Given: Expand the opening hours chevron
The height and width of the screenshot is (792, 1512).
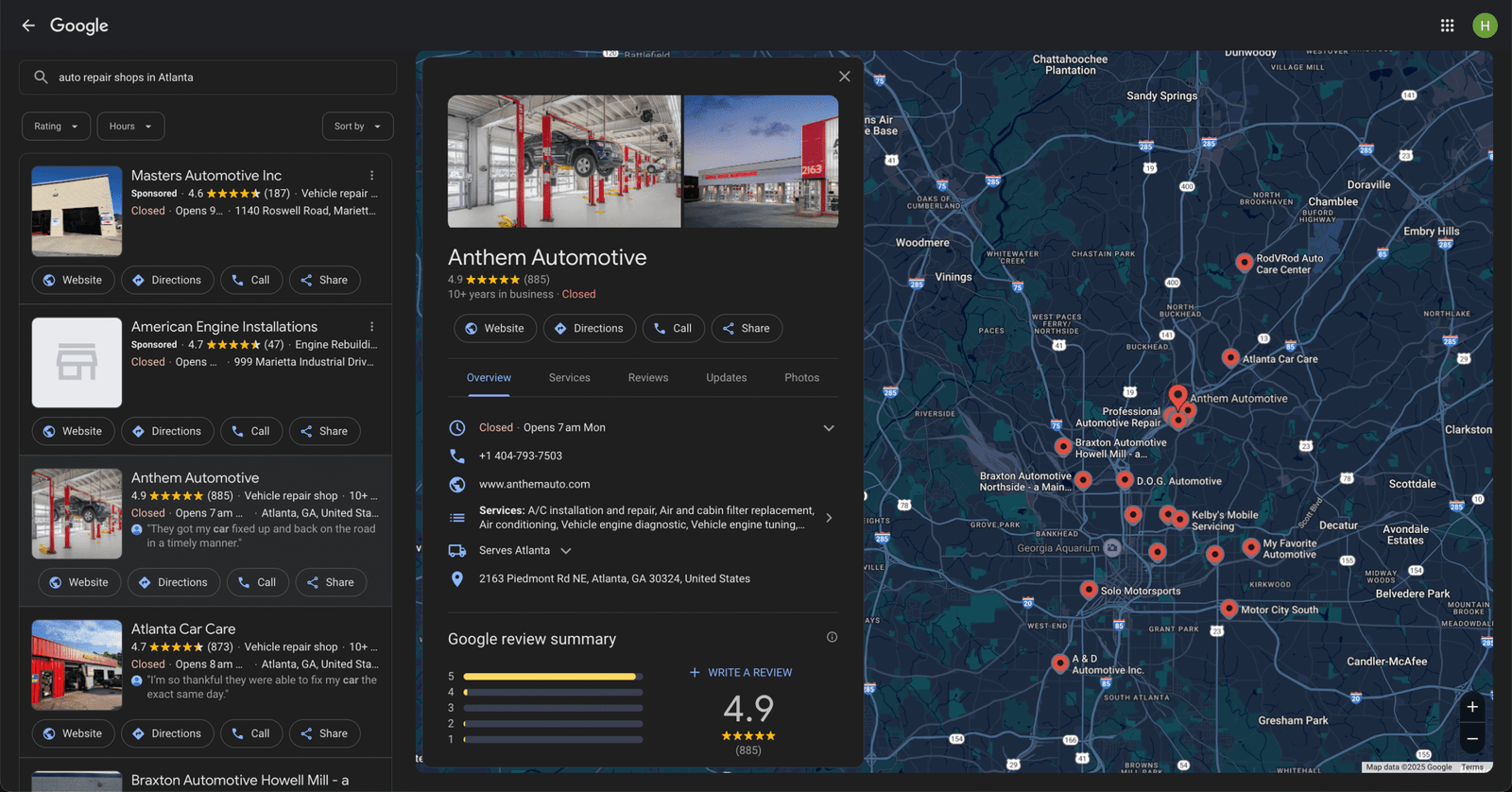Looking at the screenshot, I should (x=829, y=428).
